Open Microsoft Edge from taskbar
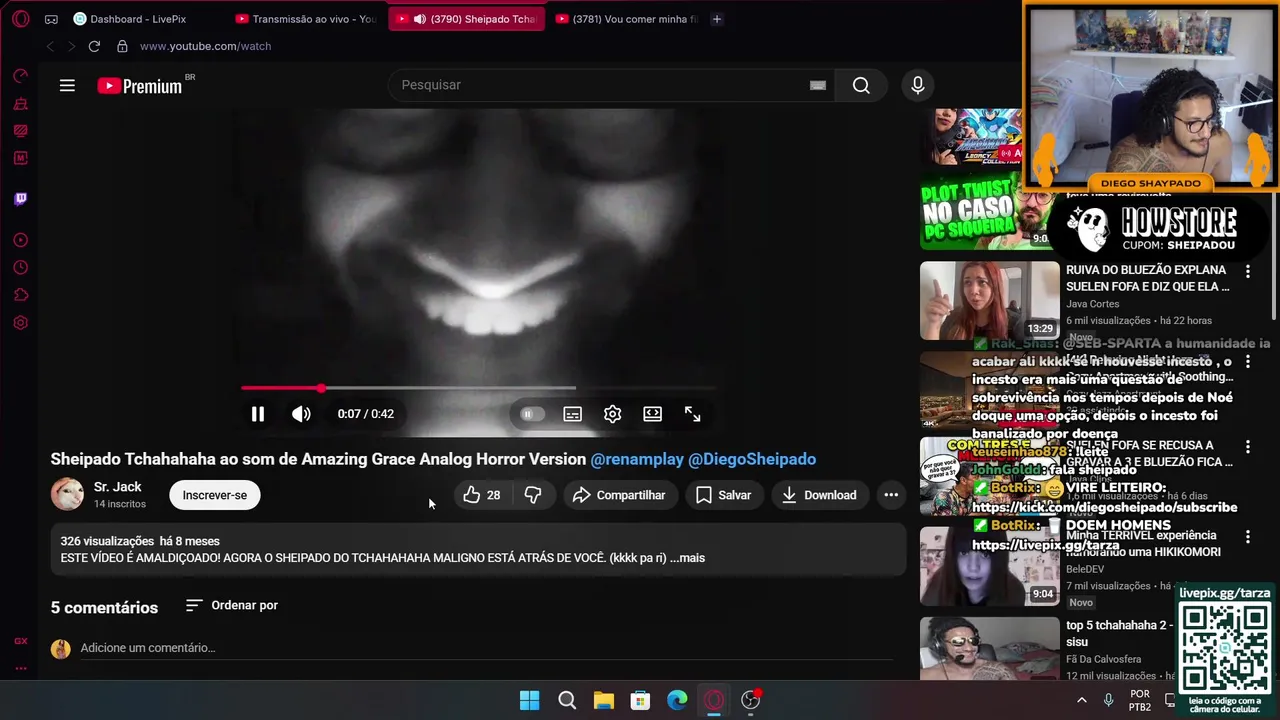The width and height of the screenshot is (1280, 720). [678, 700]
